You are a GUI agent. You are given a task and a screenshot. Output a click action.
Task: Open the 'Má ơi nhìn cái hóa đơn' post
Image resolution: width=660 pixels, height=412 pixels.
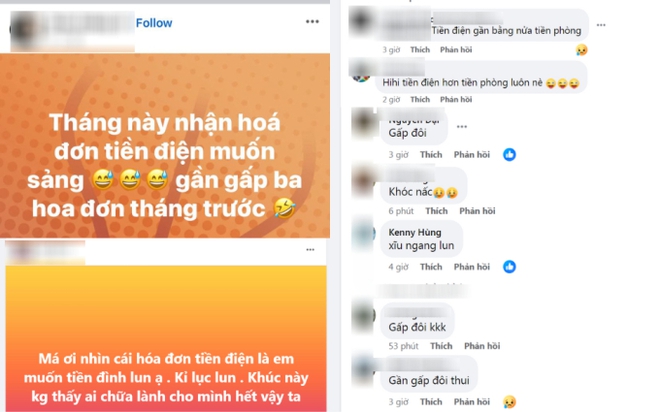166,339
